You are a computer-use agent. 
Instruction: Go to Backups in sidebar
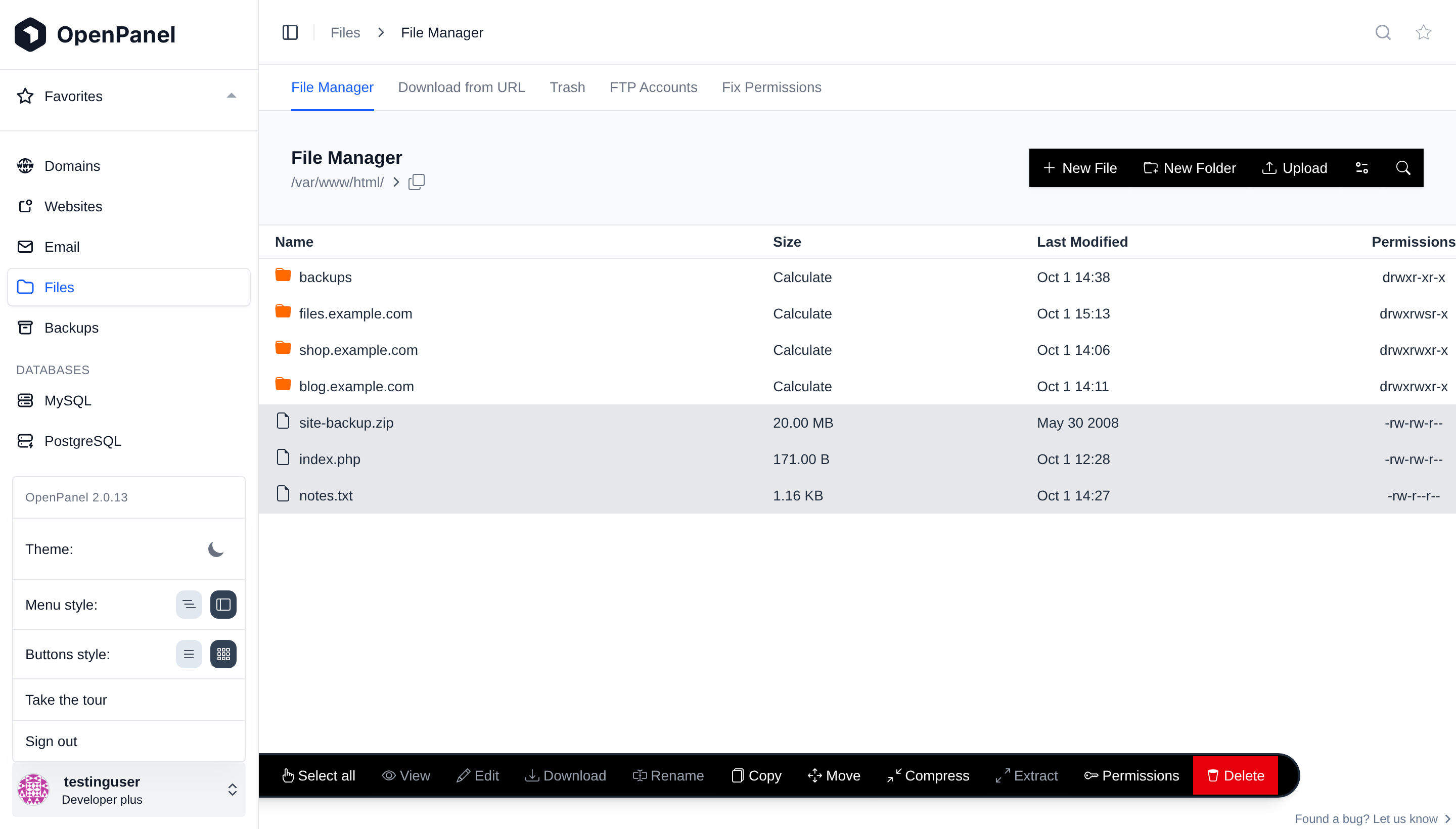click(129, 328)
